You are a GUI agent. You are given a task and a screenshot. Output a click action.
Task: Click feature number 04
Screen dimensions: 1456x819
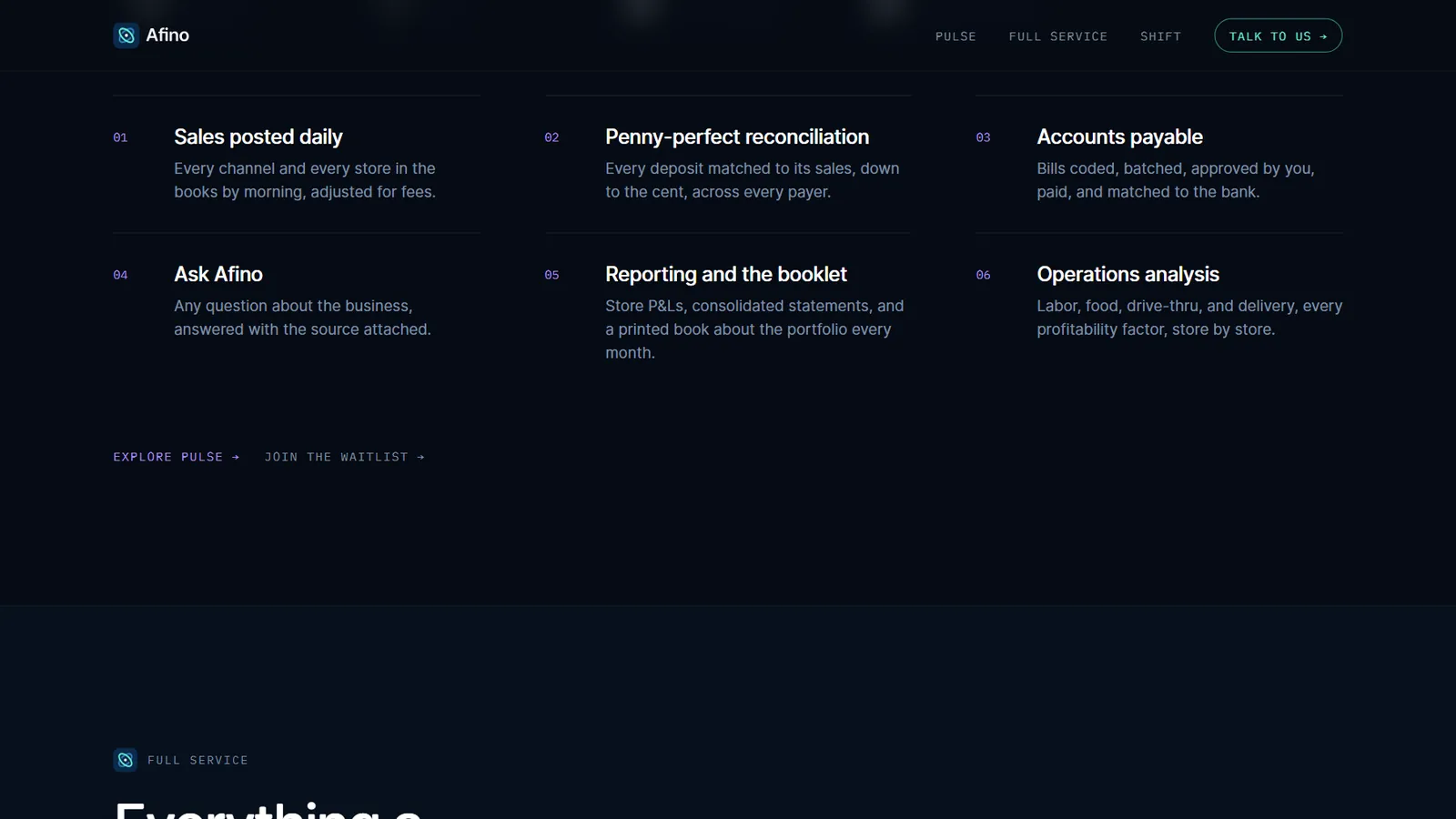point(120,275)
